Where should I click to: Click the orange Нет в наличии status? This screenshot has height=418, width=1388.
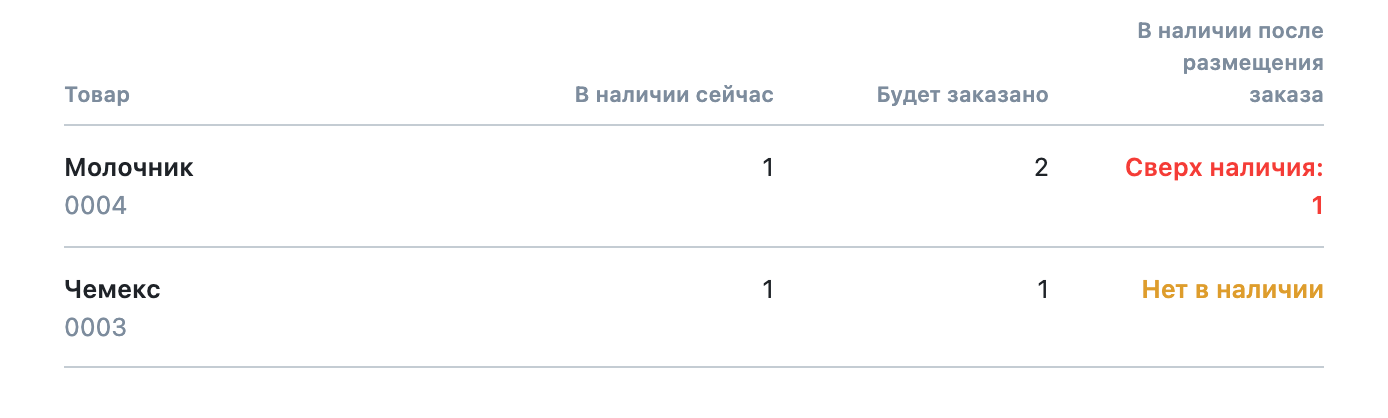tap(1233, 290)
